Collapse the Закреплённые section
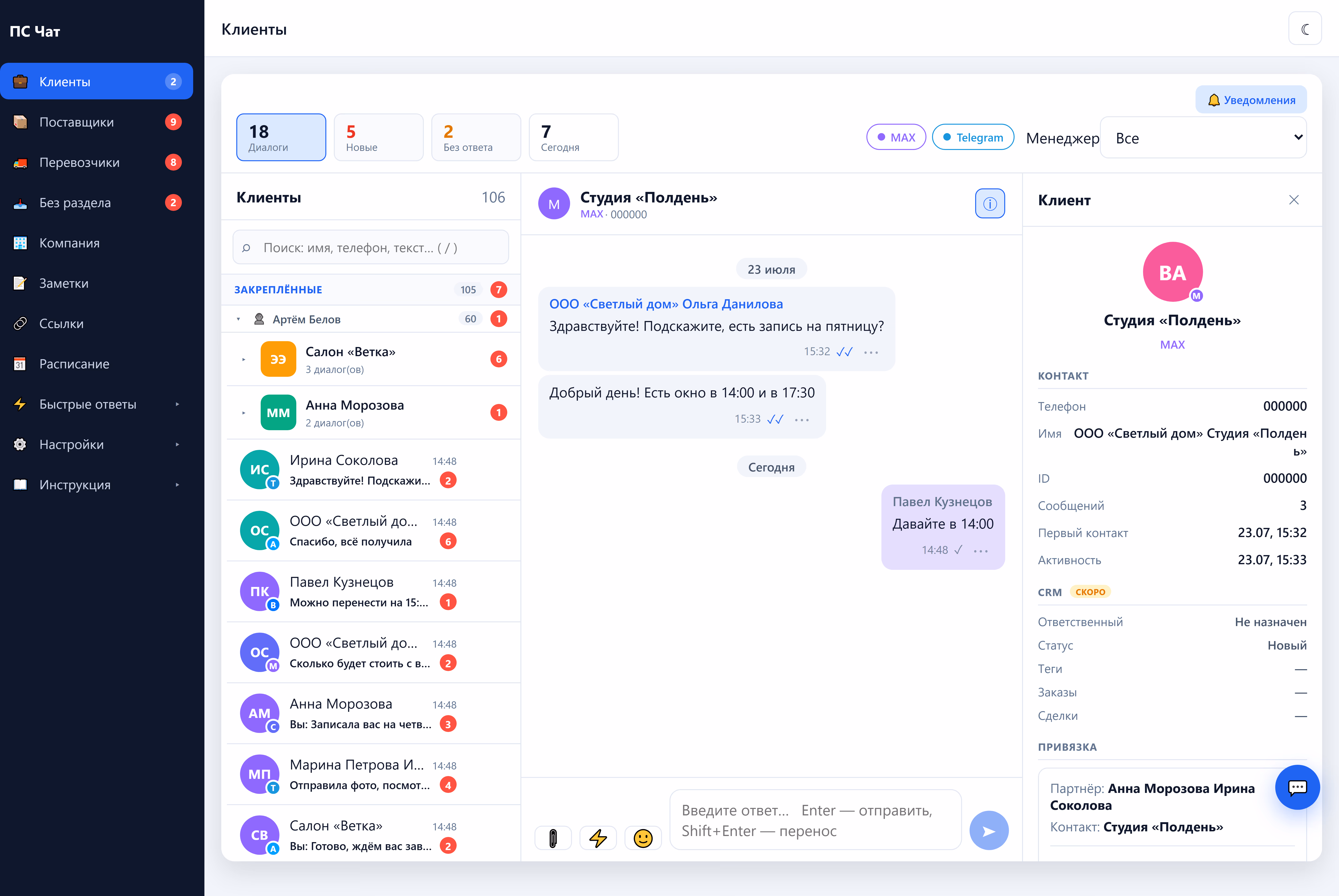1339x896 pixels. tap(370, 290)
